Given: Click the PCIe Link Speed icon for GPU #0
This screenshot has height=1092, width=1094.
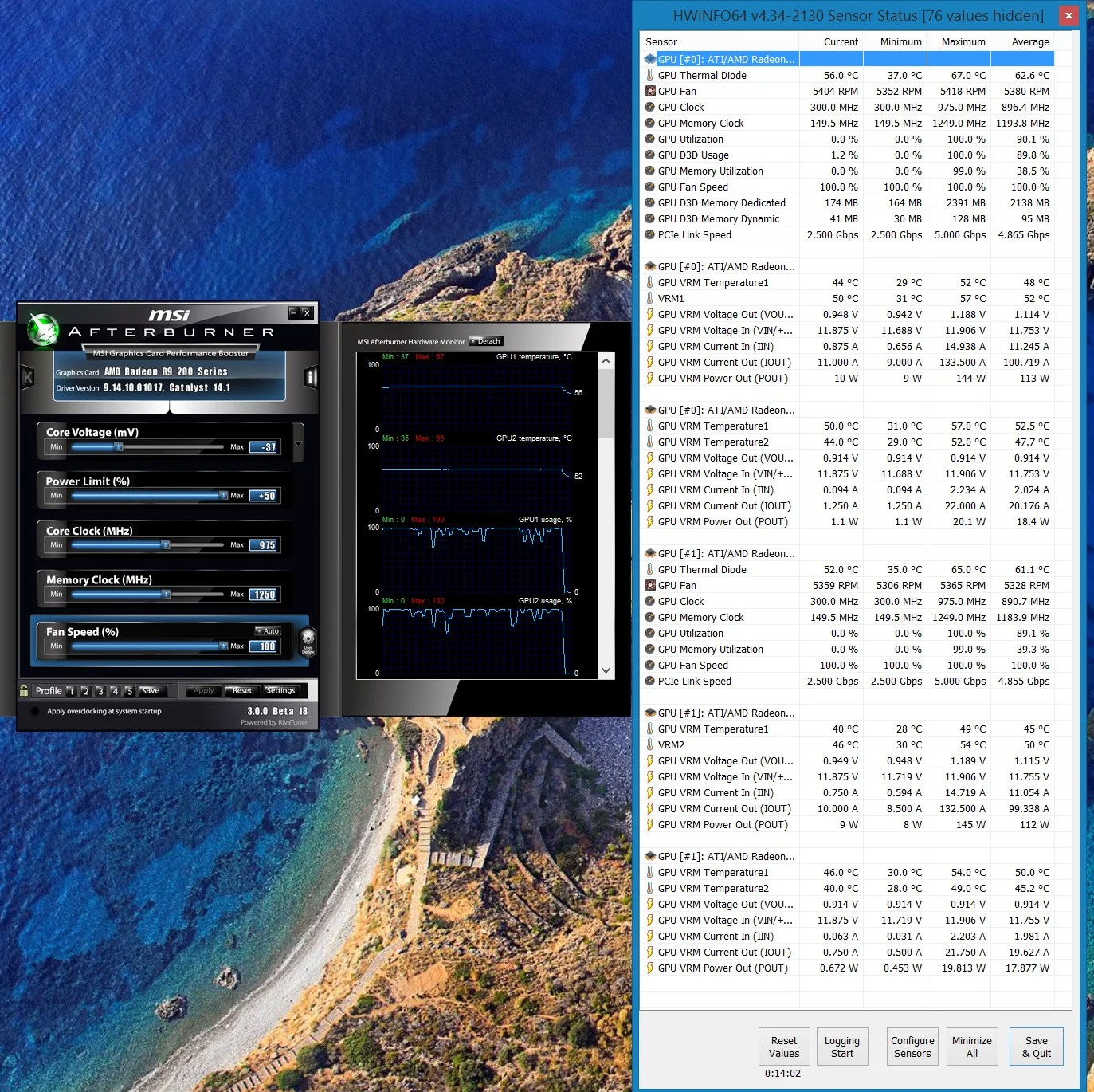Looking at the screenshot, I should coord(650,234).
